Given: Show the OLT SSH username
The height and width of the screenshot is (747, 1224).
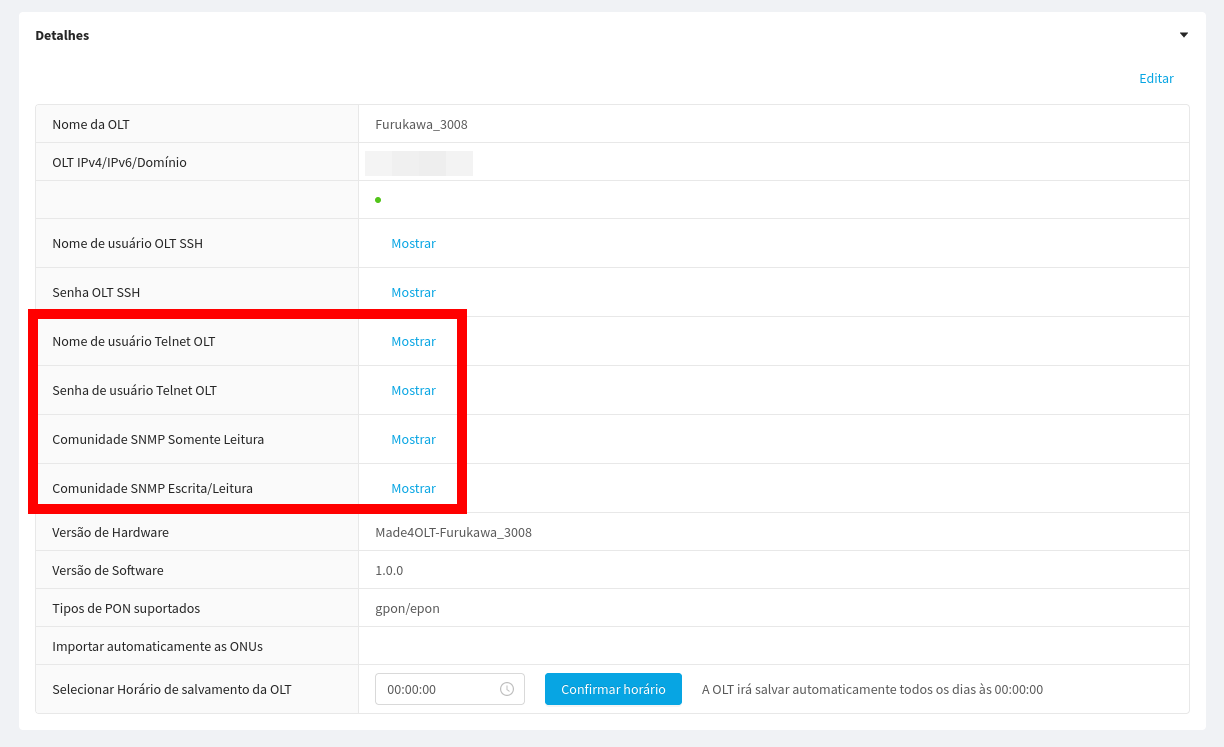Looking at the screenshot, I should tap(413, 243).
